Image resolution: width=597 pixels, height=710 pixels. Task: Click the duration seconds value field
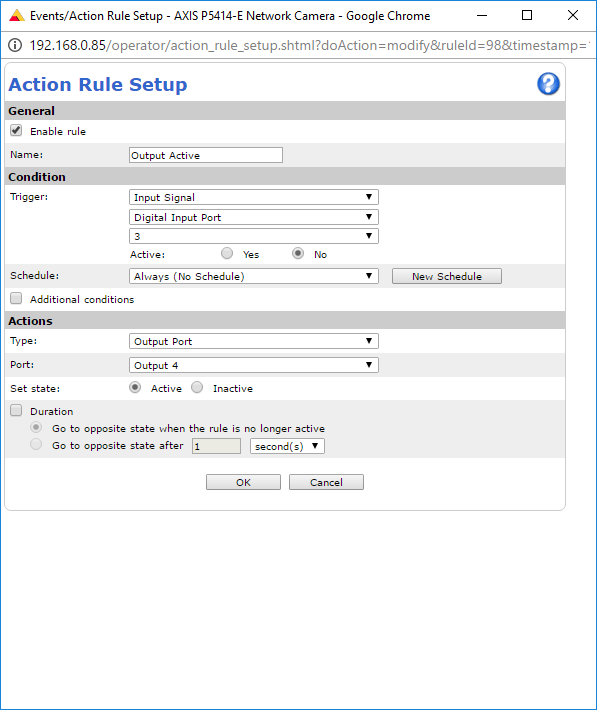216,446
